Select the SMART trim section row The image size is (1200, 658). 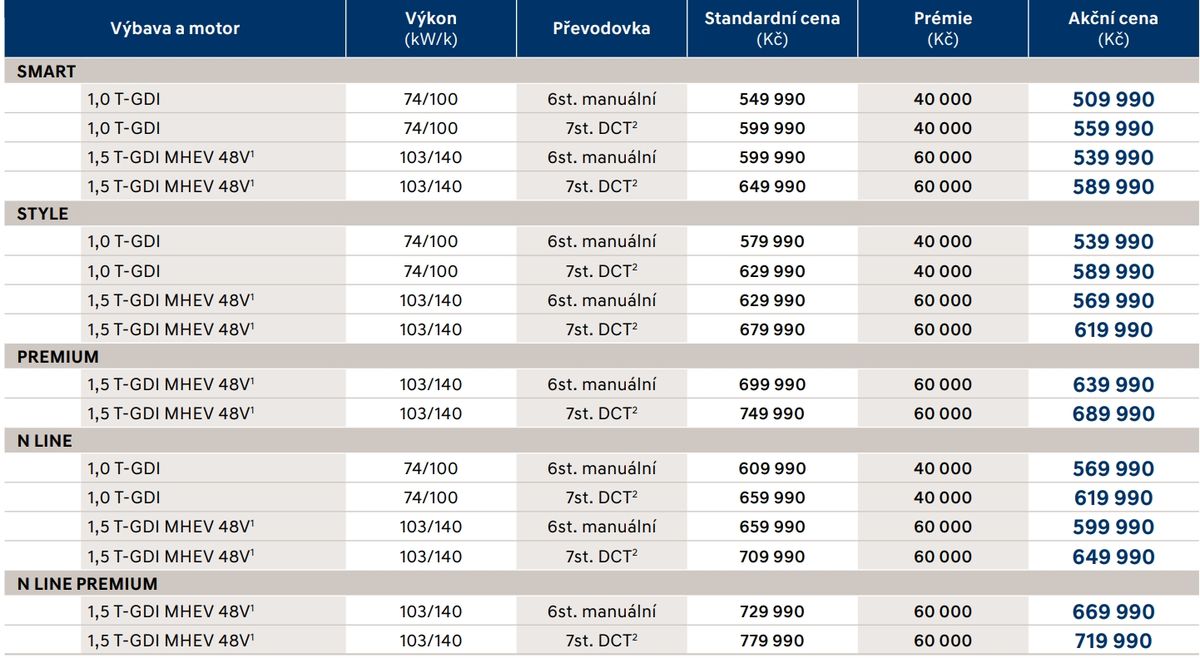pos(602,72)
